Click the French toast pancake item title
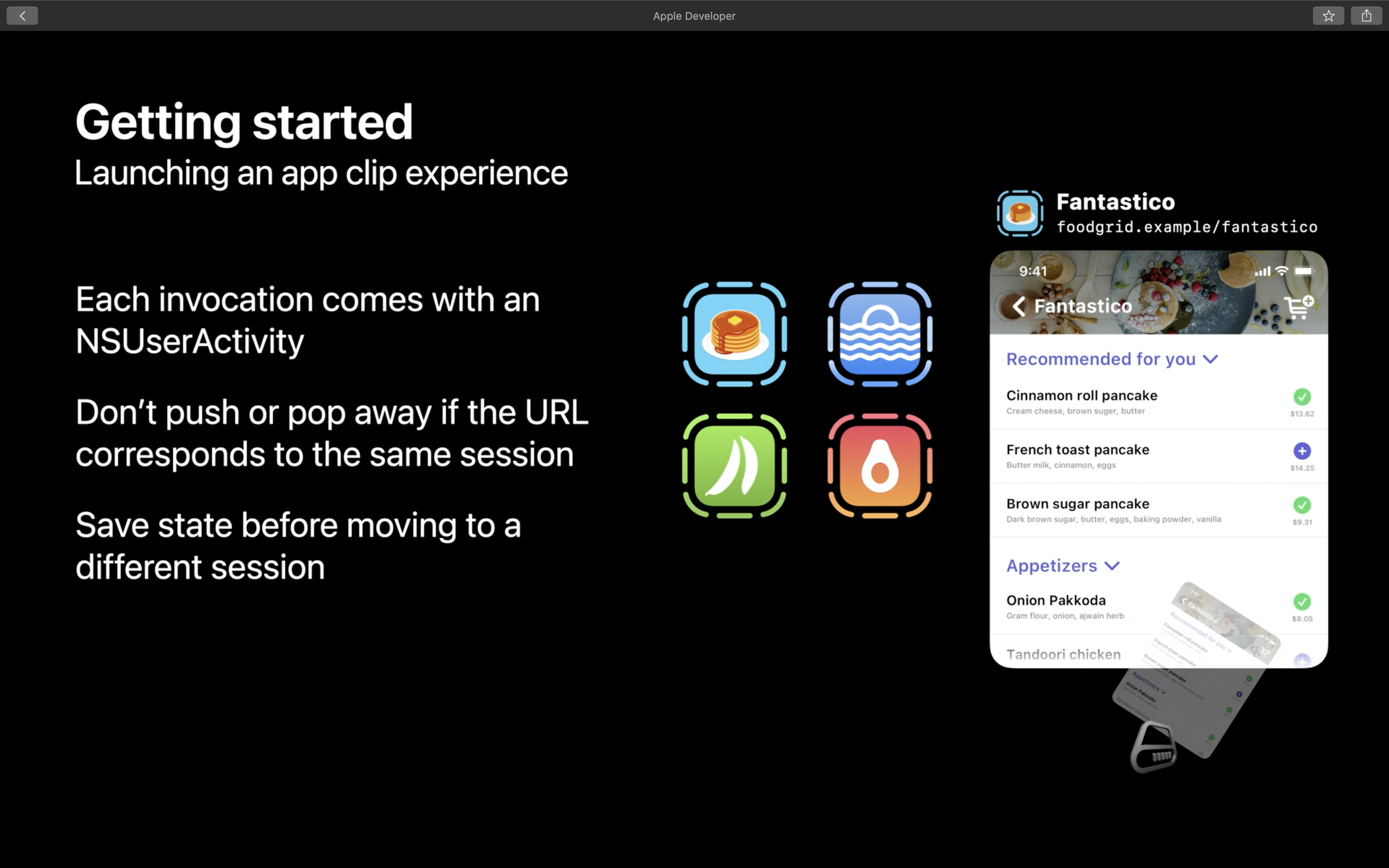 pyautogui.click(x=1077, y=450)
